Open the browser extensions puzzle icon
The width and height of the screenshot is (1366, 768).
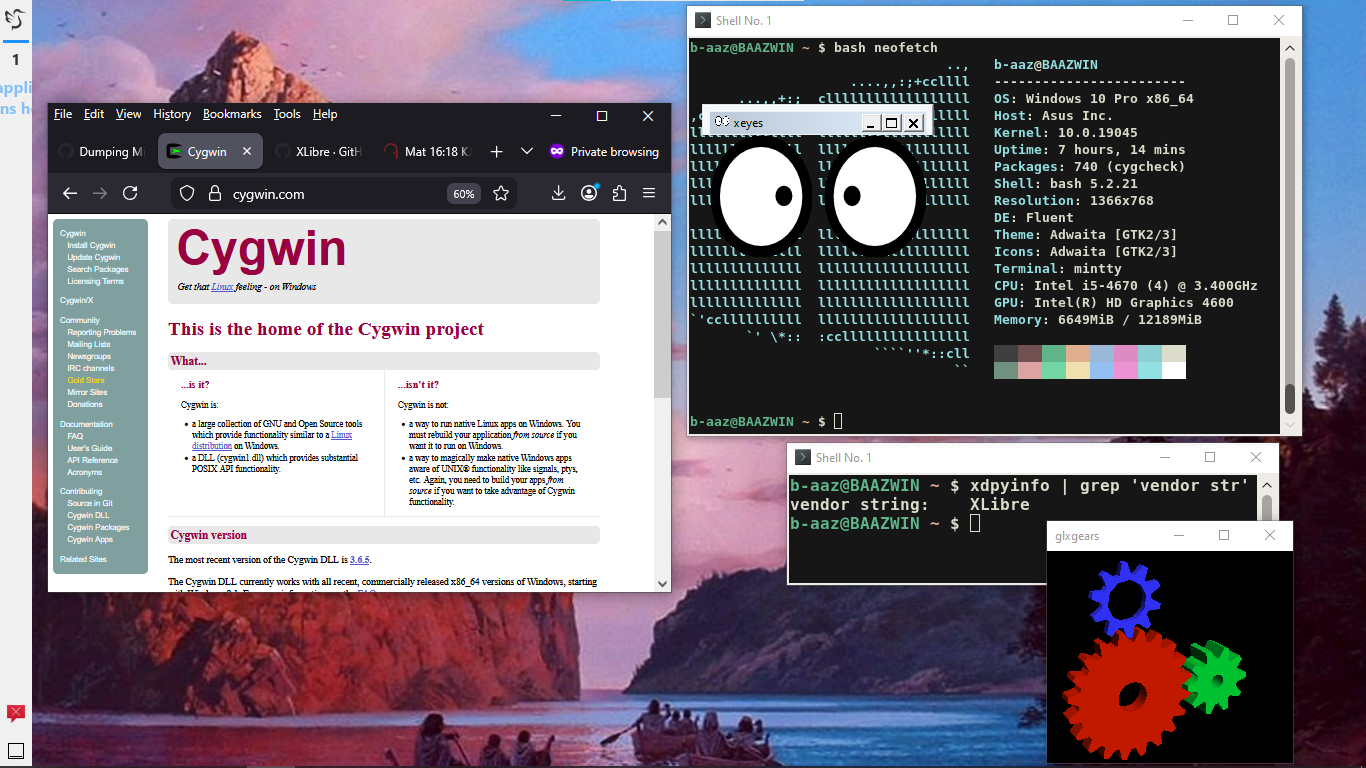[x=619, y=194]
